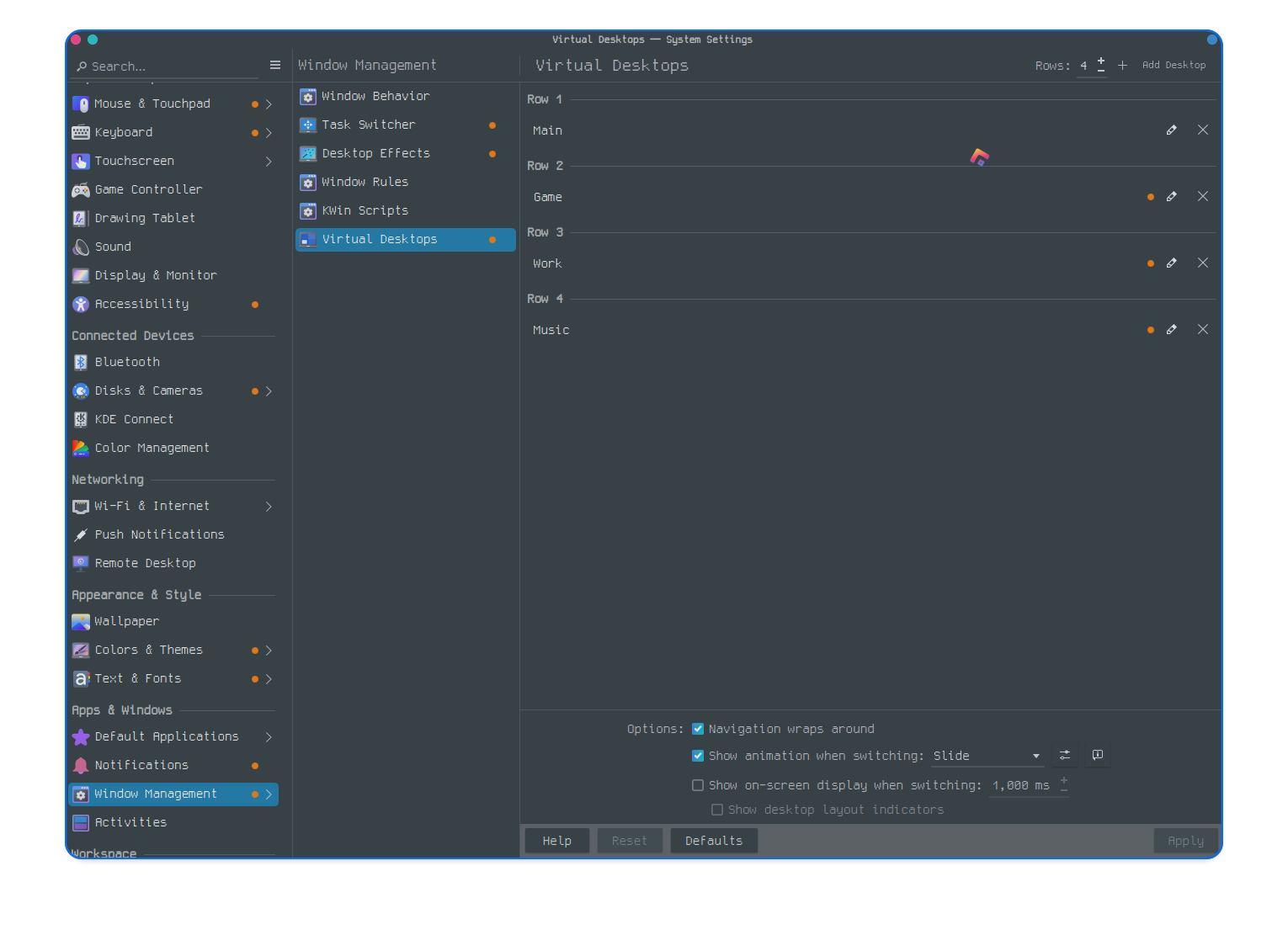This screenshot has width=1288, height=935.
Task: Remove the Music desktop
Action: click(1203, 329)
